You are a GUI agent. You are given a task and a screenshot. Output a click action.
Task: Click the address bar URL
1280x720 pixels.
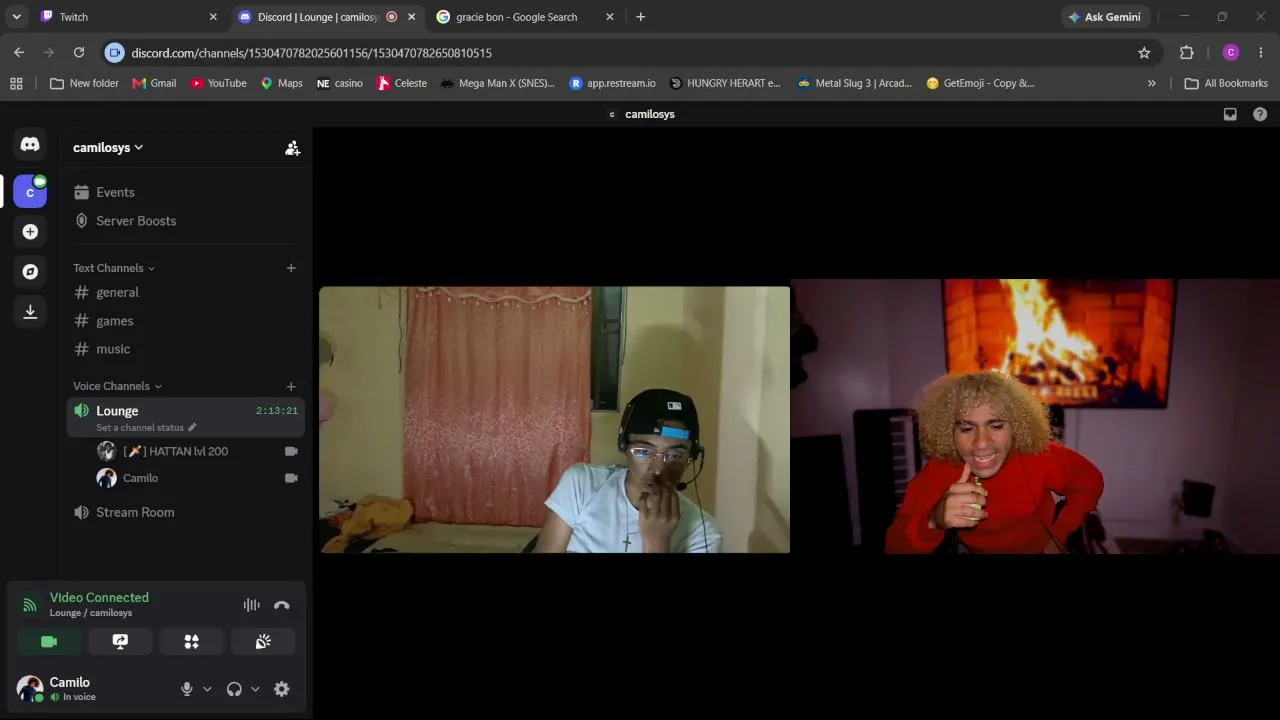311,53
